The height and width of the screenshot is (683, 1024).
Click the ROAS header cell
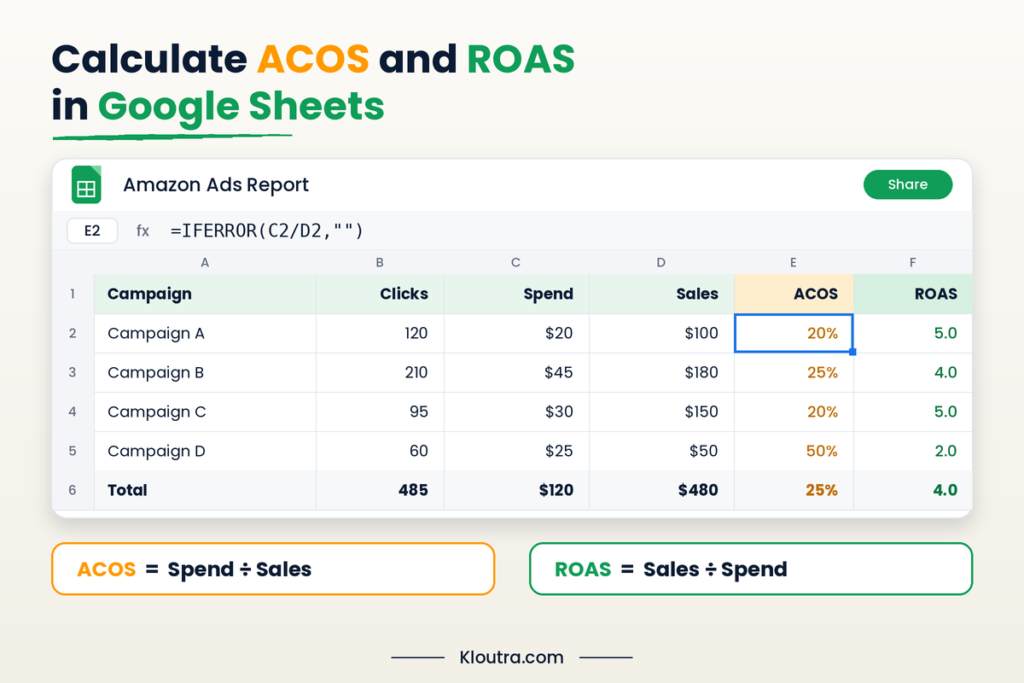(x=912, y=294)
